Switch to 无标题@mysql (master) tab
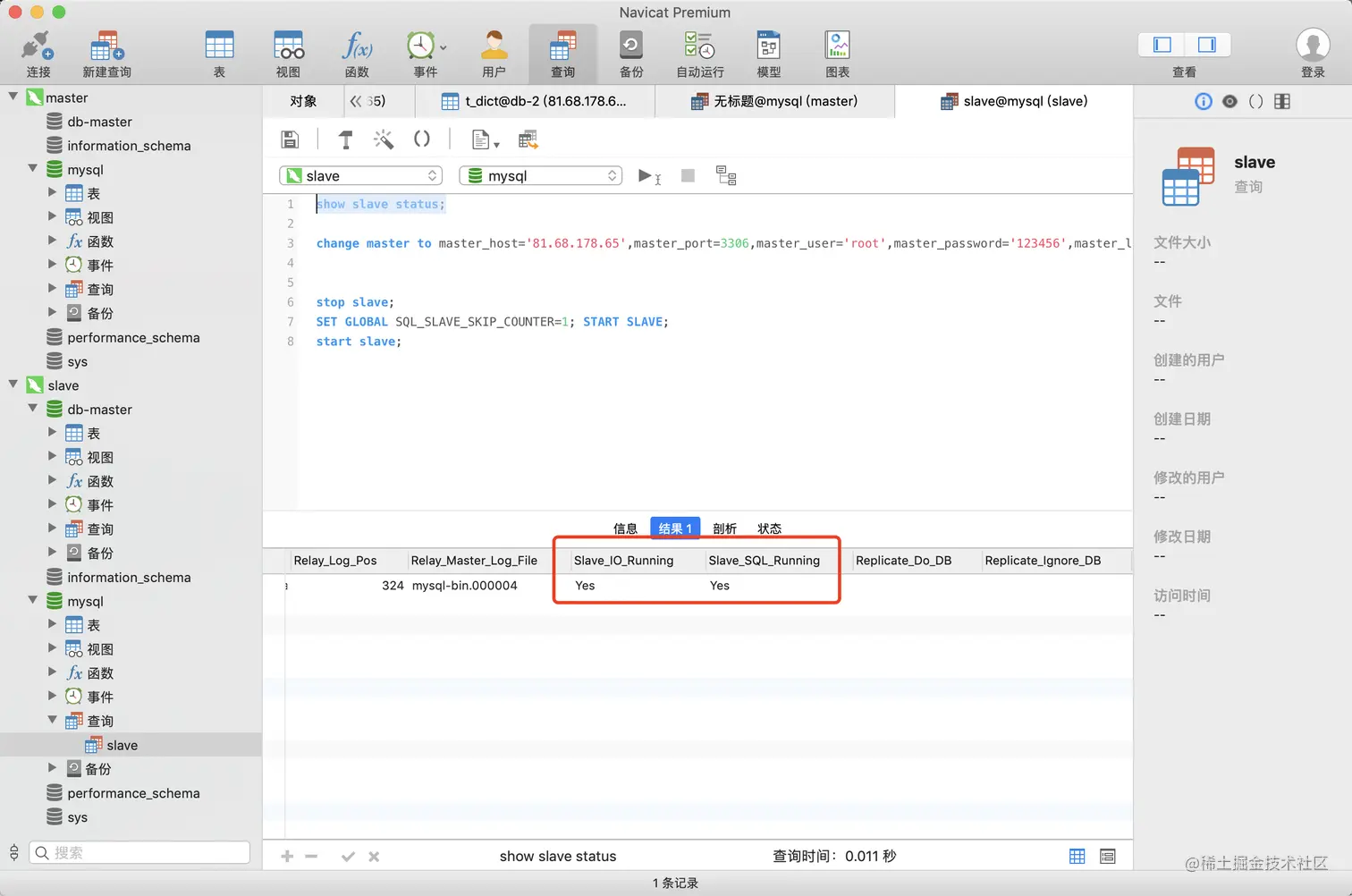1352x896 pixels. 774,101
